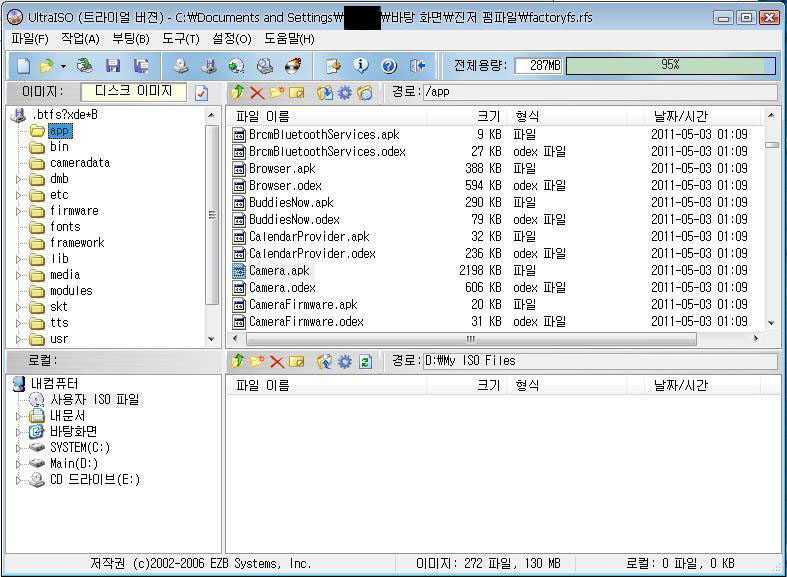Click the 날짜/시간 column header in local pane
Image resolution: width=787 pixels, height=577 pixels.
(680, 385)
